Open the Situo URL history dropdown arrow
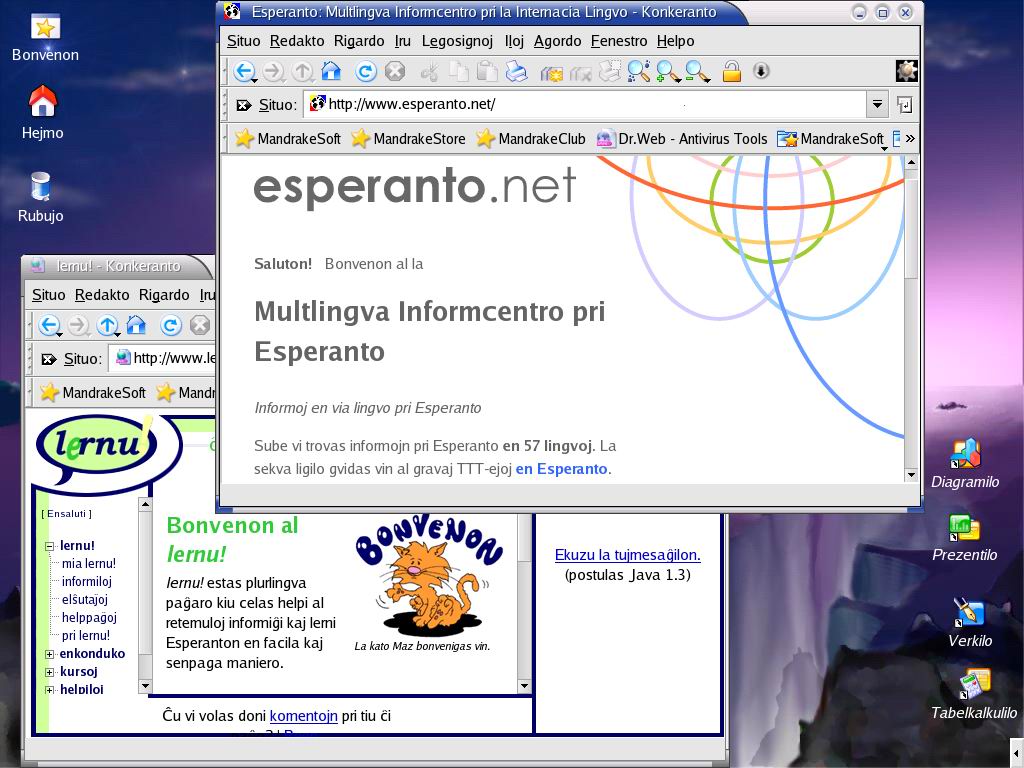 [x=877, y=104]
